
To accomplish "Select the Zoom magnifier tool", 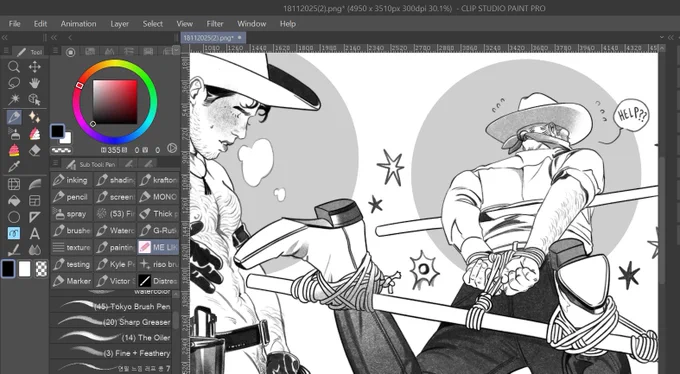I will tap(14, 66).
